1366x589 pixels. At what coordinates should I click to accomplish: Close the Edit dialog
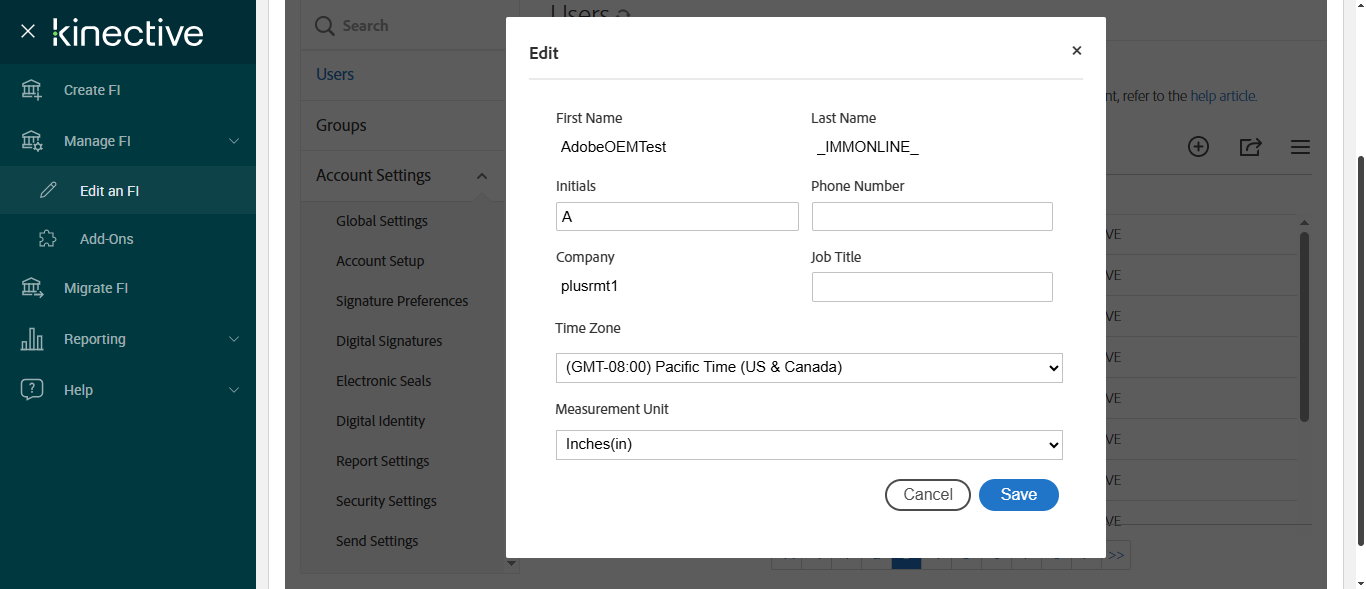[1076, 51]
